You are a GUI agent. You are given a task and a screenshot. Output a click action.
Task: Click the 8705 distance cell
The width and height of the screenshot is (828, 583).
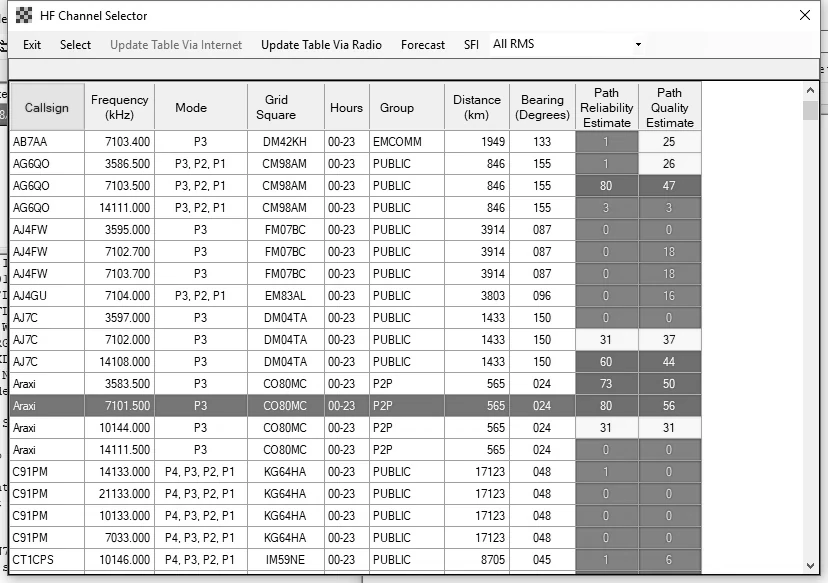[x=477, y=560]
